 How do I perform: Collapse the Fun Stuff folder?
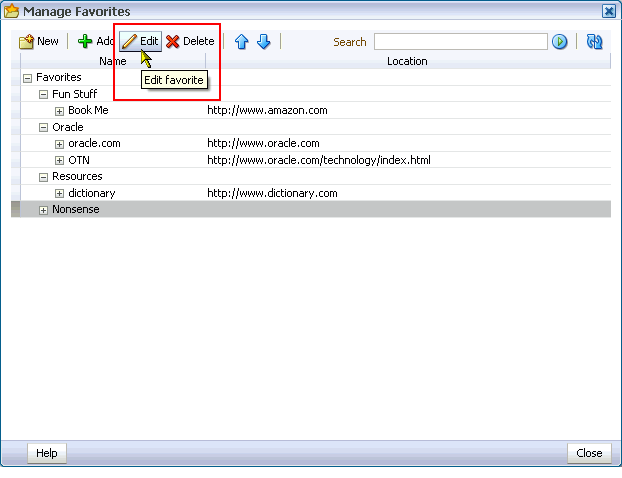point(43,94)
